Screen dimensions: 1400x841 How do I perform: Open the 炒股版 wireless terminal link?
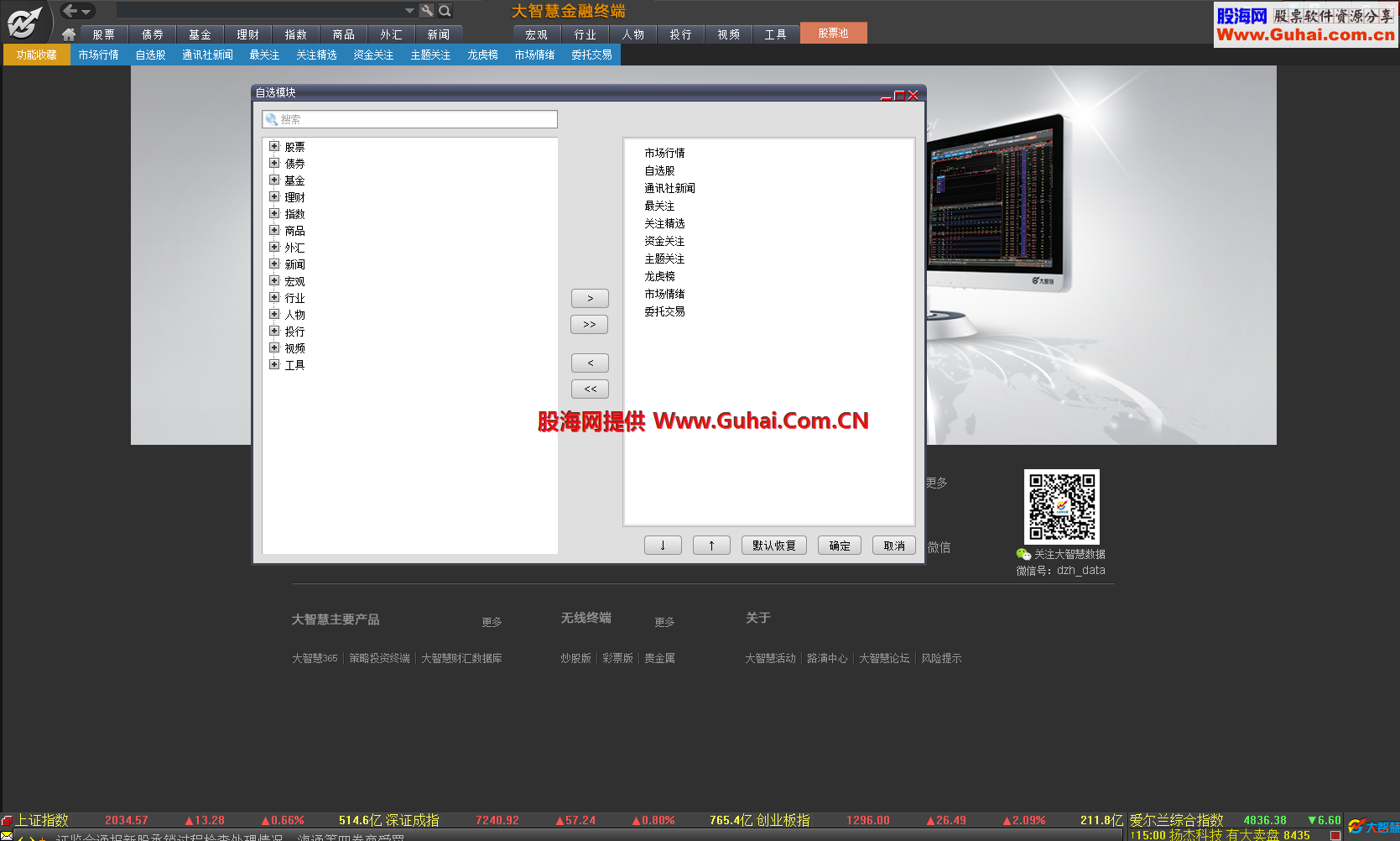click(x=575, y=658)
